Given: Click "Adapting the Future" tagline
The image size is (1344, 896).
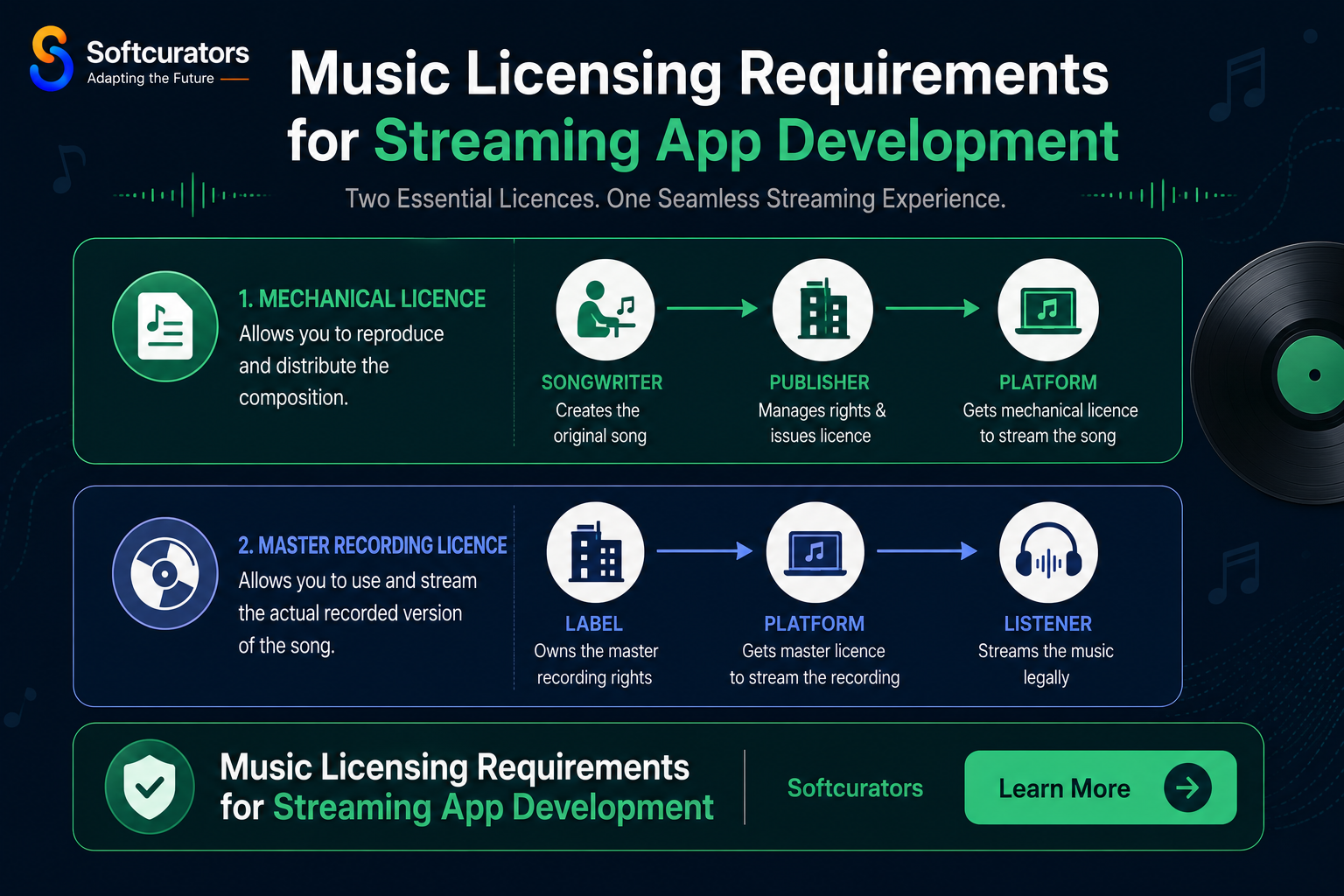Looking at the screenshot, I should tap(150, 78).
